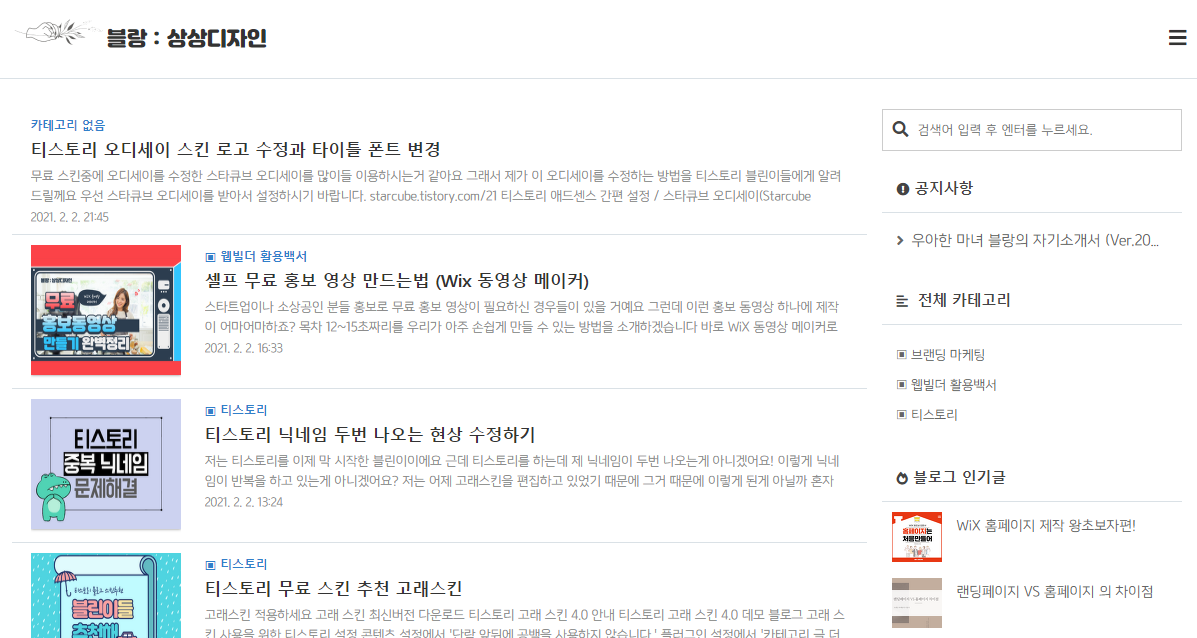
Task: Click excerpt starting 저는 티스토리를 이제 막
Action: tap(522, 472)
